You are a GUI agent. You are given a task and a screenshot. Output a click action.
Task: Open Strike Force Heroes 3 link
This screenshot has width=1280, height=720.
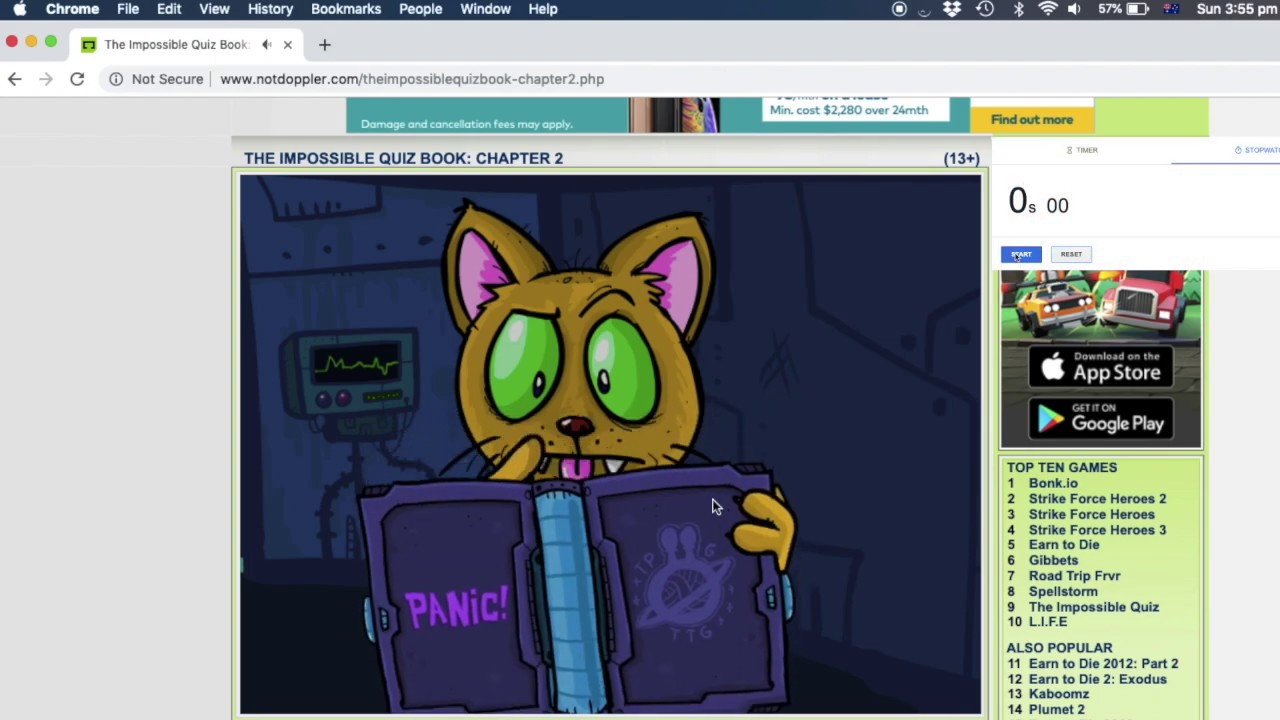point(1097,530)
